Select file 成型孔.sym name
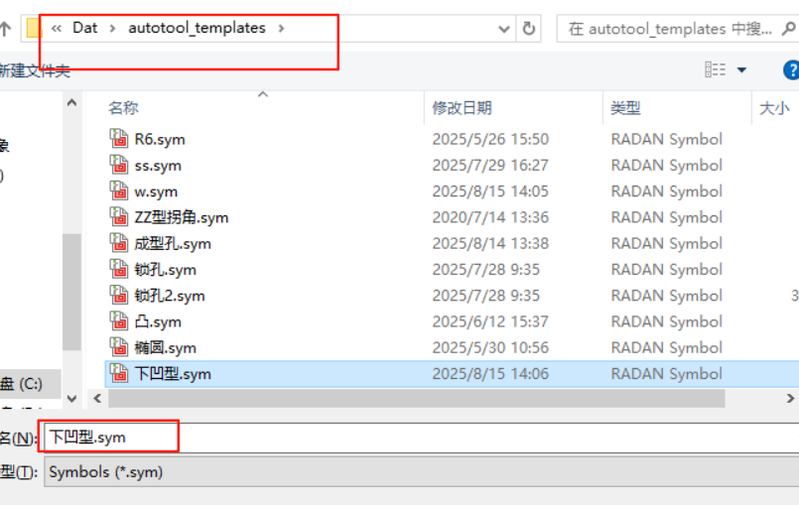Screen dimensions: 799x505 [172, 244]
